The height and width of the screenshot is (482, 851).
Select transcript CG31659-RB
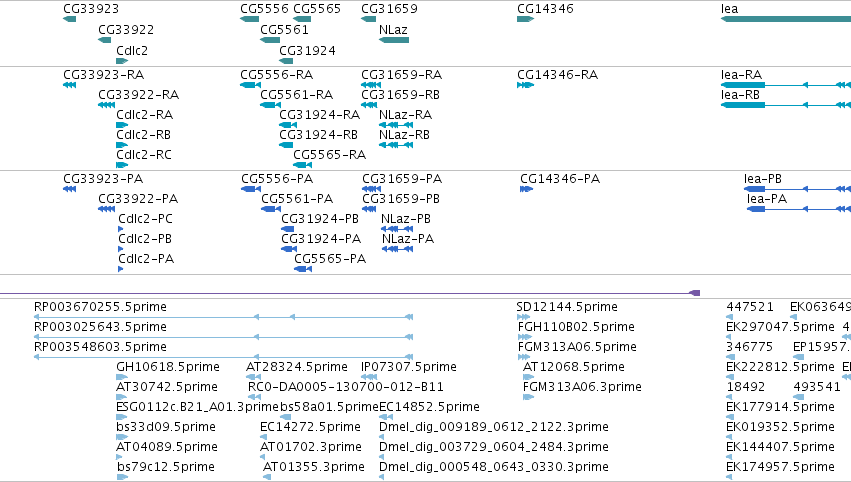tap(401, 95)
